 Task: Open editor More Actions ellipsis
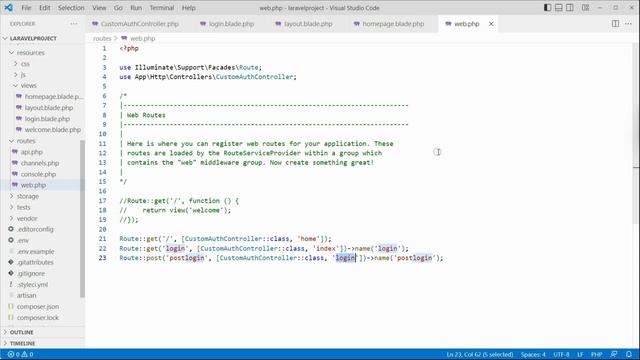tap(628, 24)
